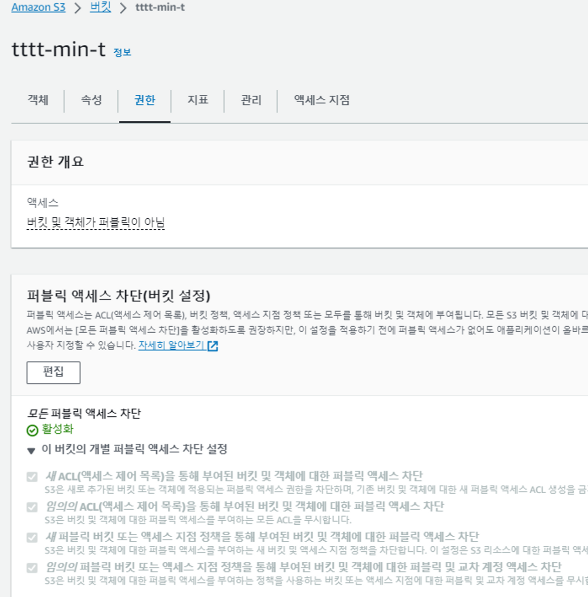Collapse the 이 버킷의 개별 퍼블릭 액세스 차단 설정 section
Image resolution: width=588 pixels, height=597 pixels.
(x=31, y=450)
